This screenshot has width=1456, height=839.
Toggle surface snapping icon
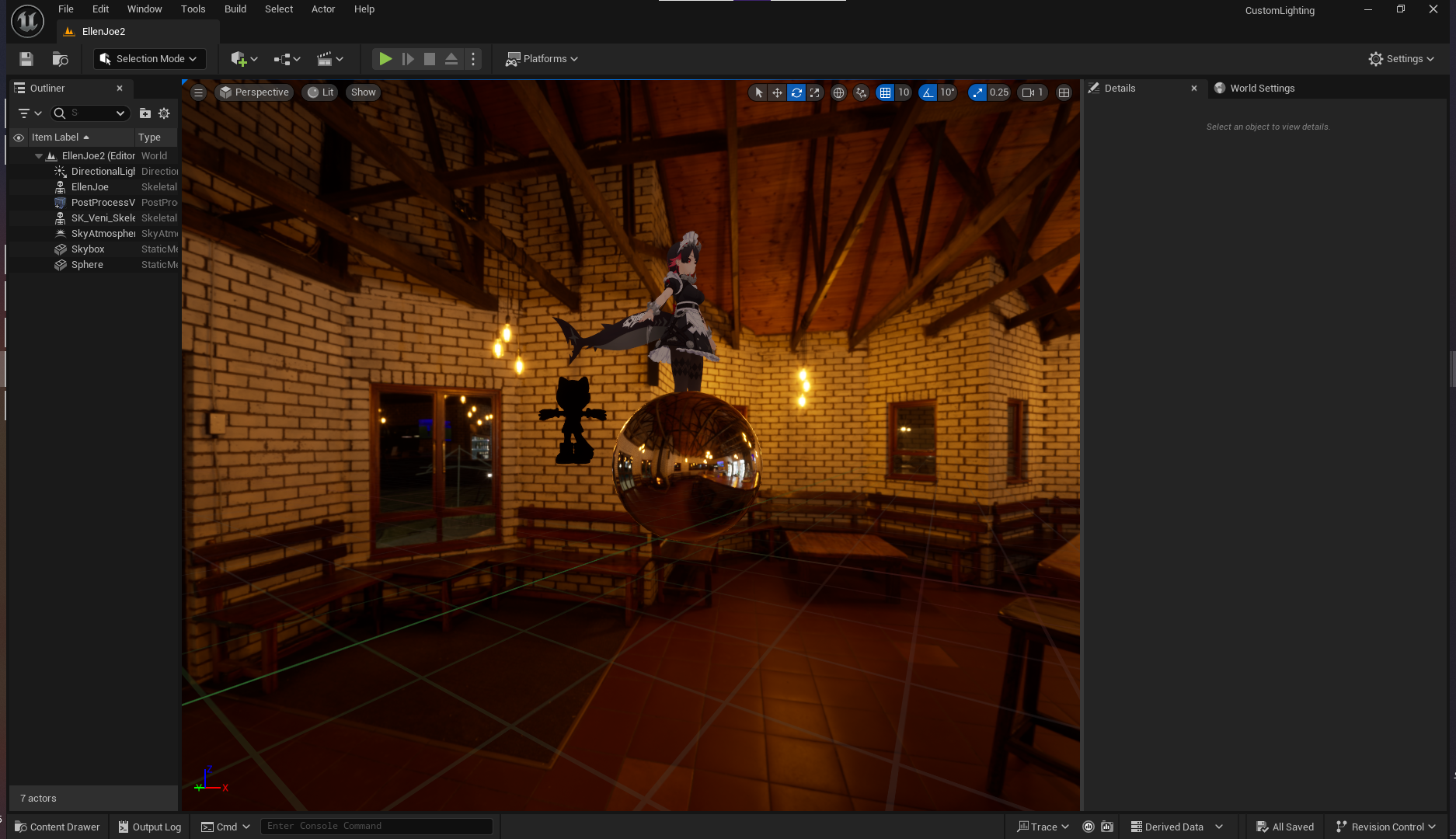pos(861,92)
